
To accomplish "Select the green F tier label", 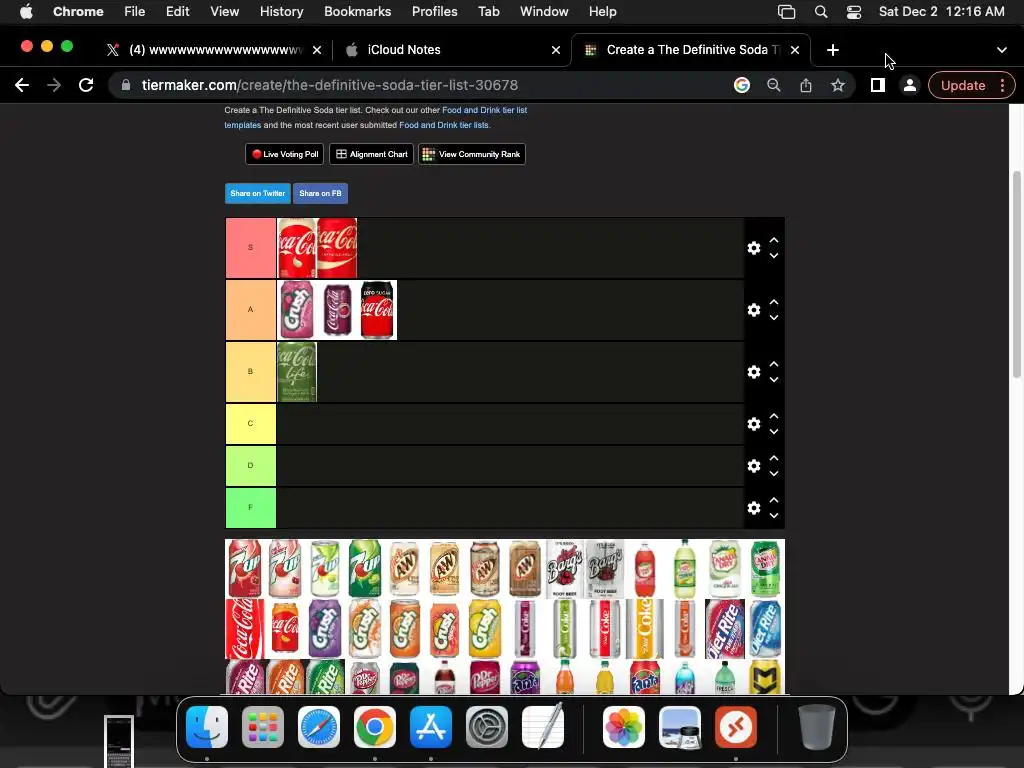I will click(251, 507).
